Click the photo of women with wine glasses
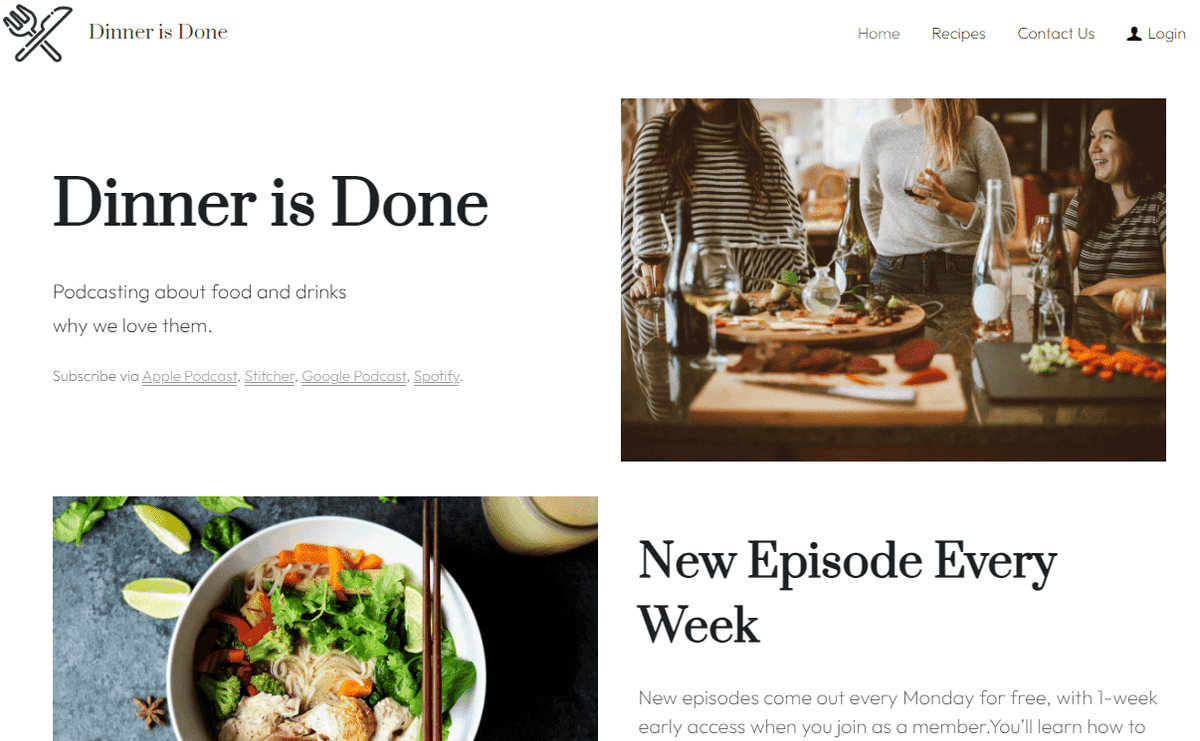Viewport: 1200px width, 741px height. click(893, 280)
